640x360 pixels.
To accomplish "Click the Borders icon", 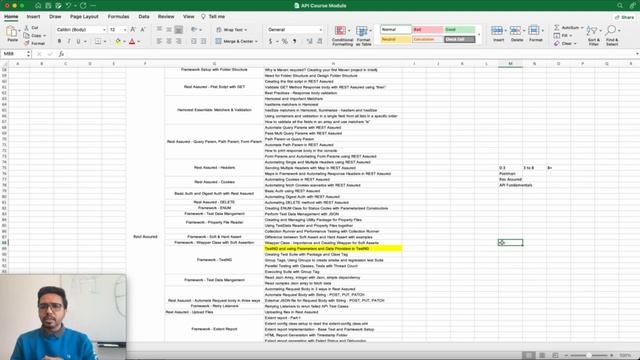I will (98, 41).
